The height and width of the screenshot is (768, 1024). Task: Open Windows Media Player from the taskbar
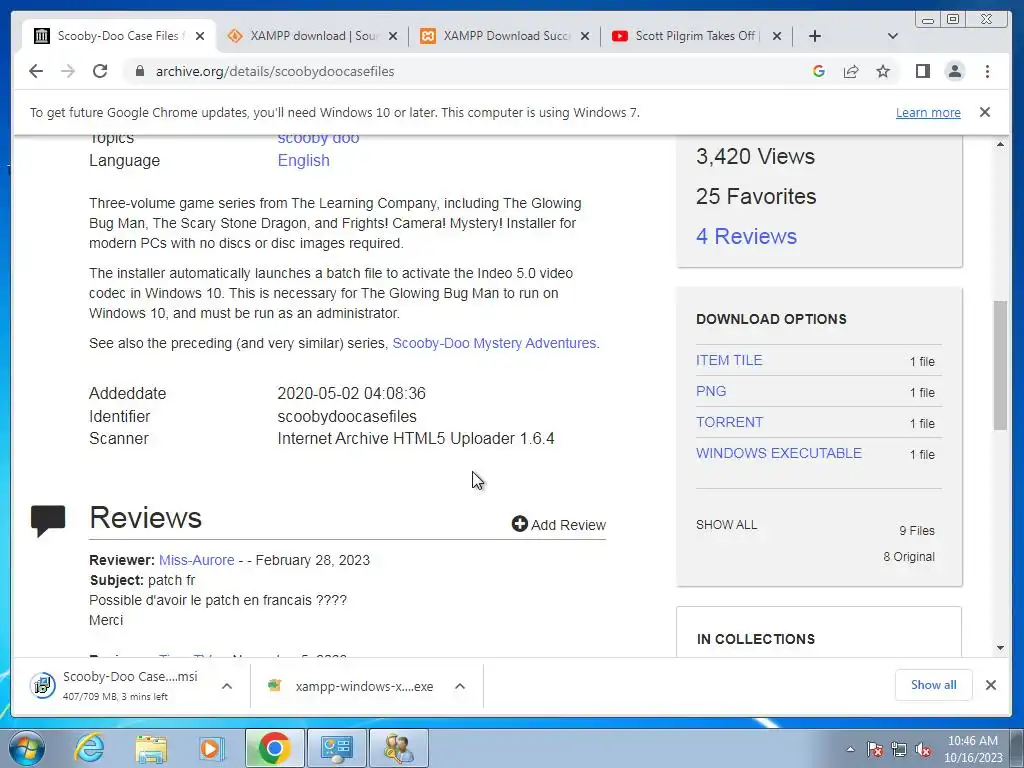coord(211,748)
